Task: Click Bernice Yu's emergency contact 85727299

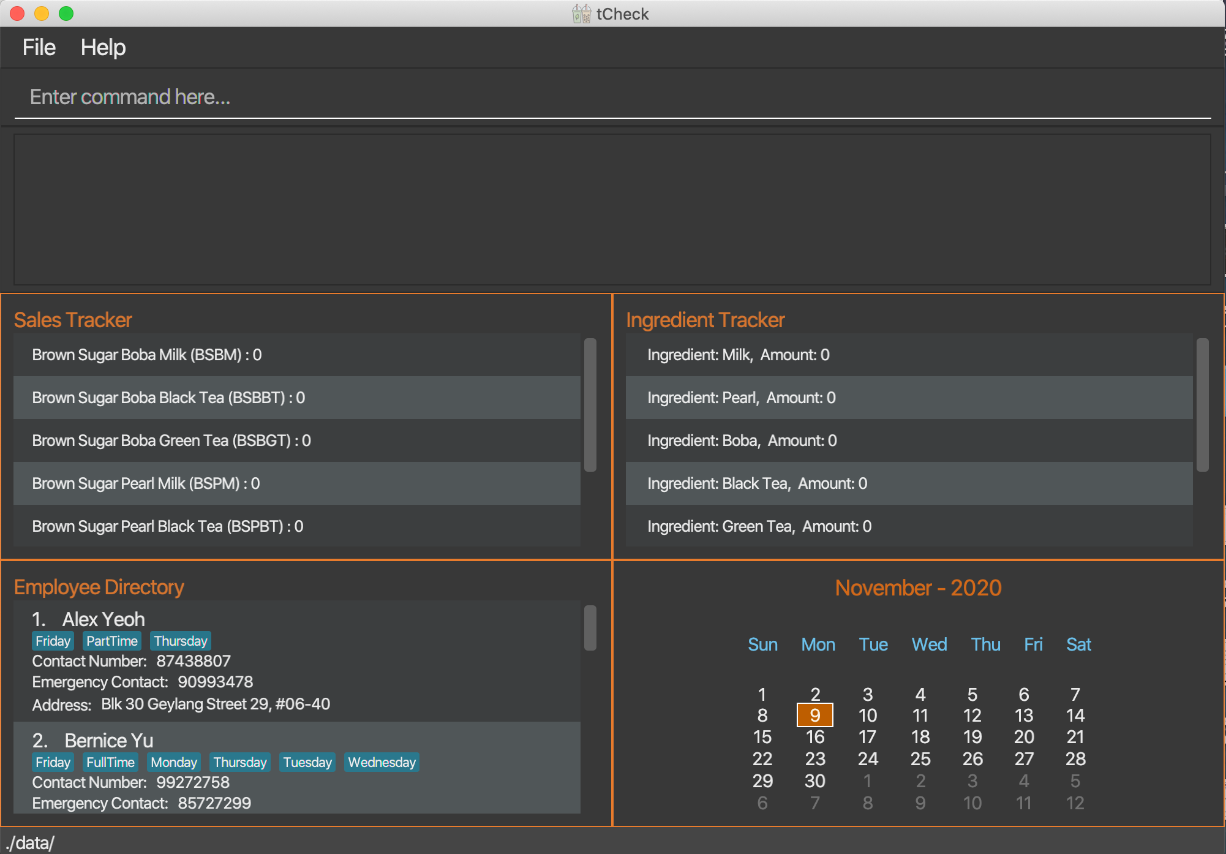Action: (x=214, y=803)
